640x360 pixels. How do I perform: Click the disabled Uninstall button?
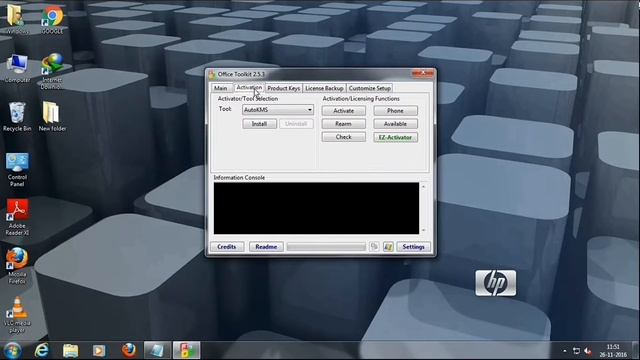pyautogui.click(x=296, y=124)
